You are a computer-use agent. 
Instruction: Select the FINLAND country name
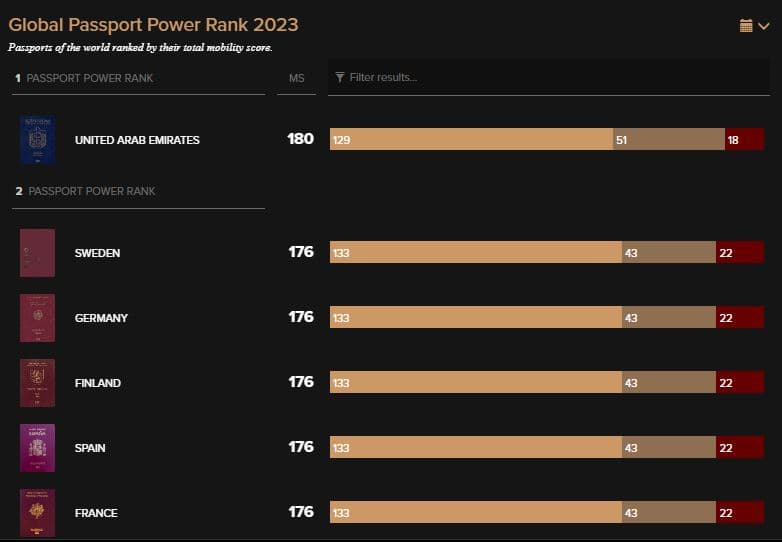point(98,383)
